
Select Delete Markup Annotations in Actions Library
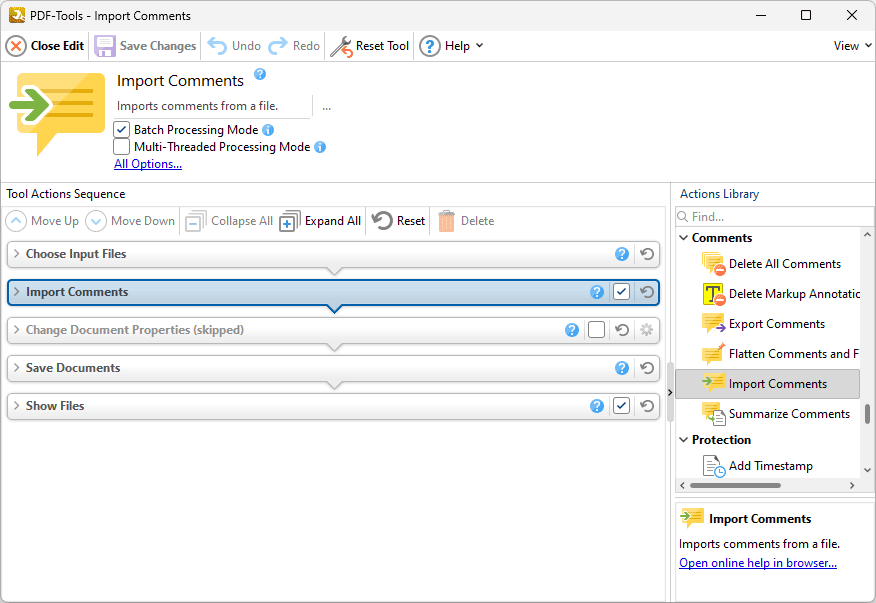tap(780, 294)
